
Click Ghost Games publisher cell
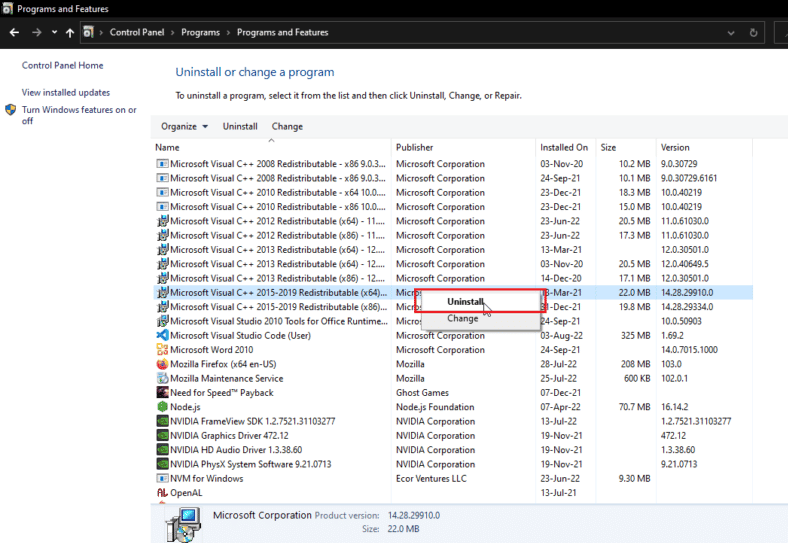422,393
